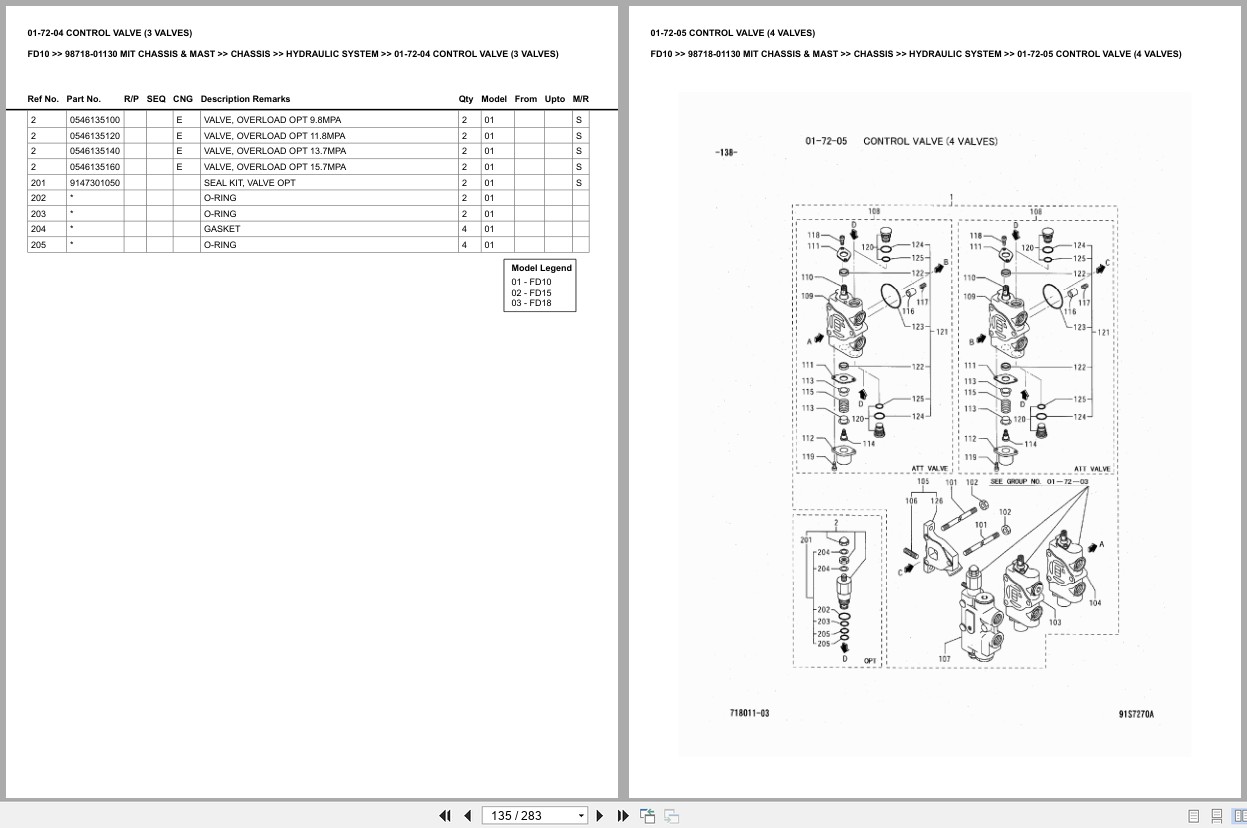
Task: Click 02 - FD15 in Model Legend
Action: click(531, 293)
